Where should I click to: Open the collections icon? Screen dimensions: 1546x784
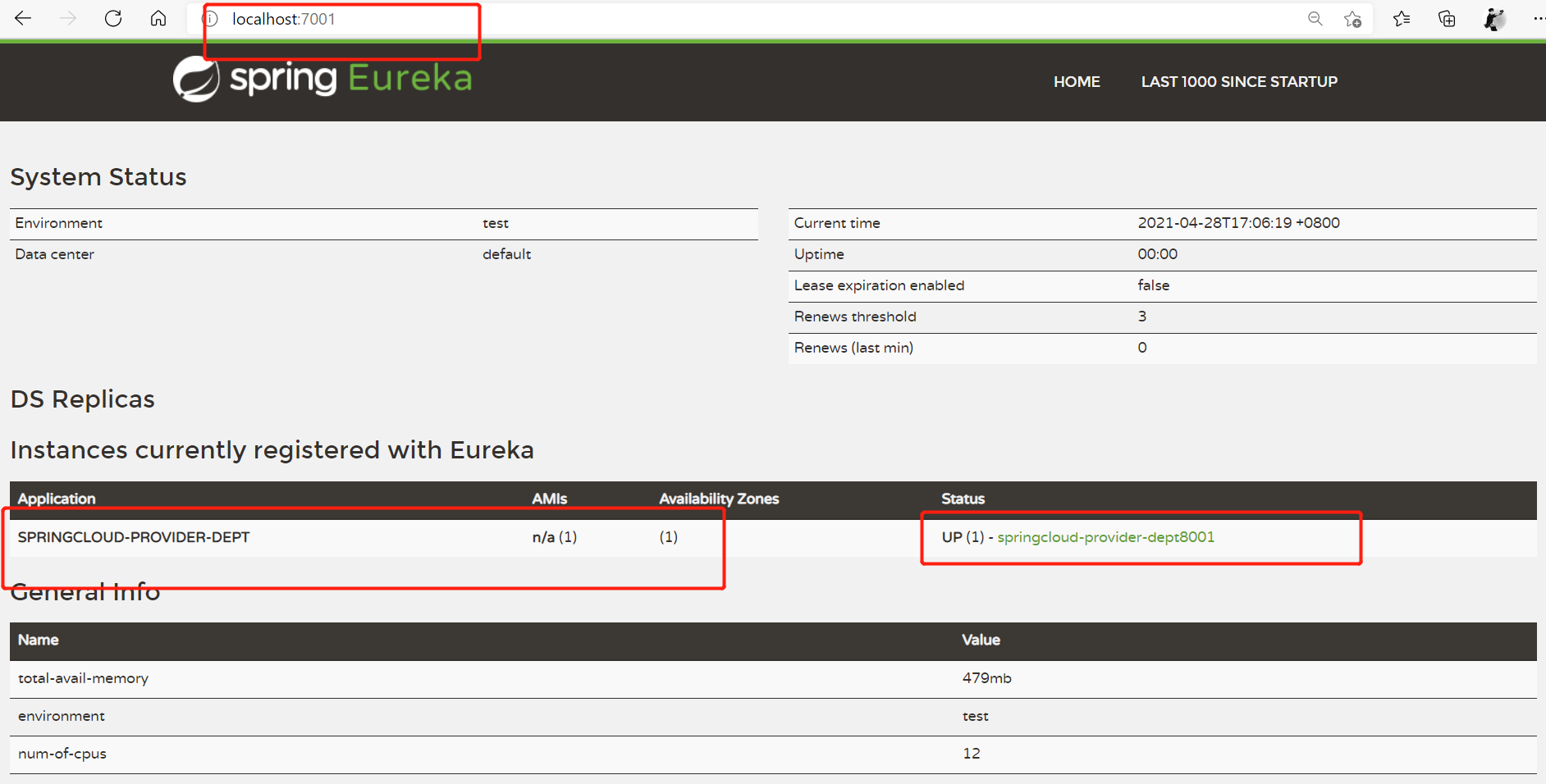(x=1448, y=19)
